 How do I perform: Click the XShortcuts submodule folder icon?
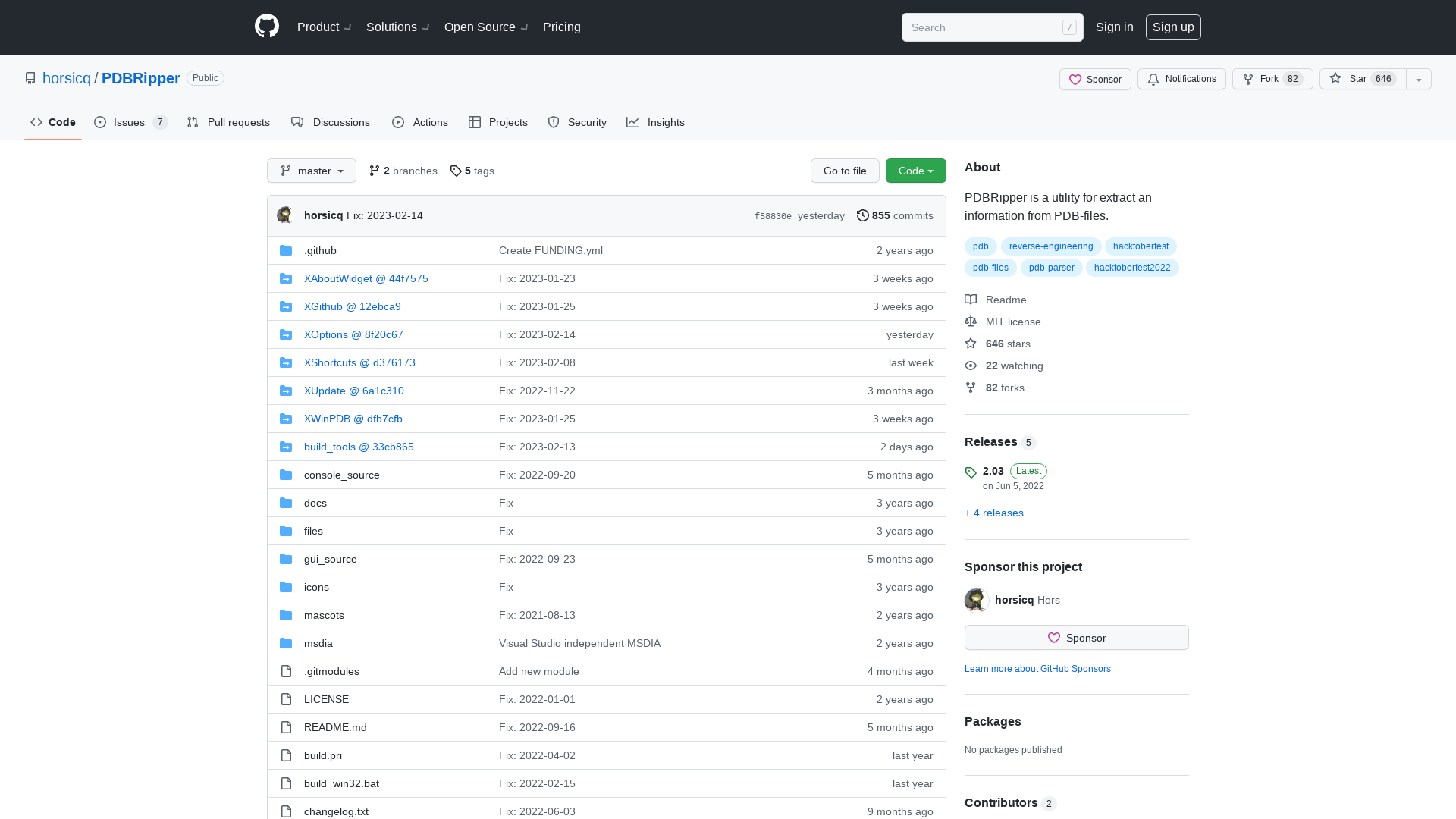point(286,362)
